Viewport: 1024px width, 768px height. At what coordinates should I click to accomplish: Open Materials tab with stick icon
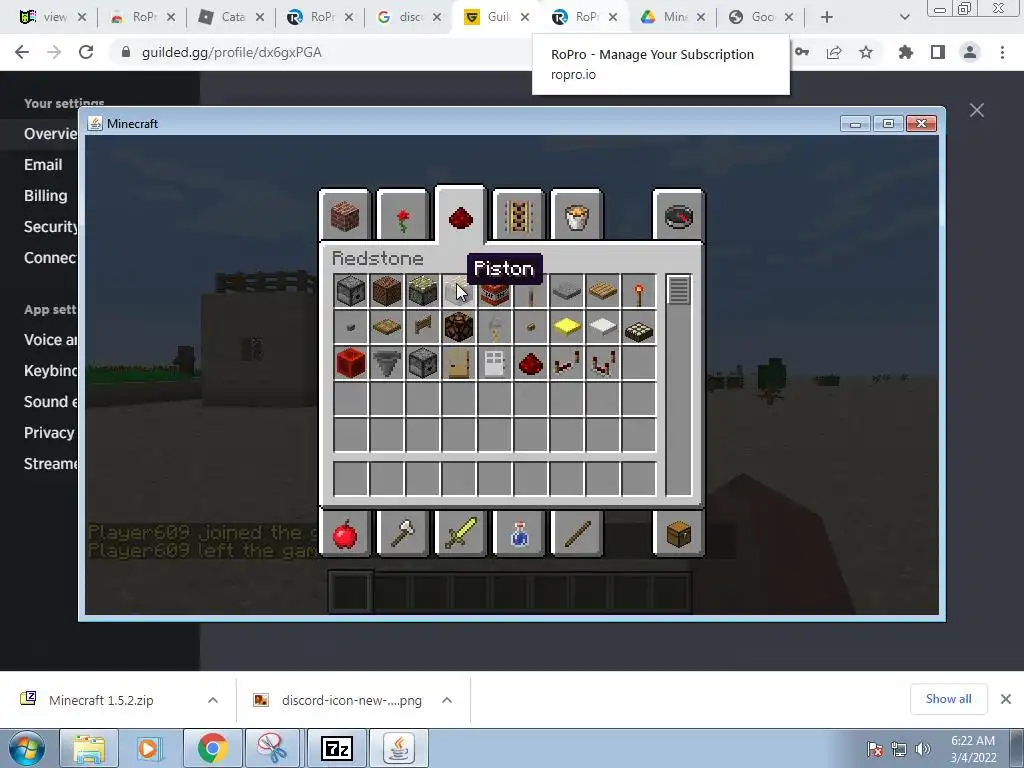pos(577,534)
